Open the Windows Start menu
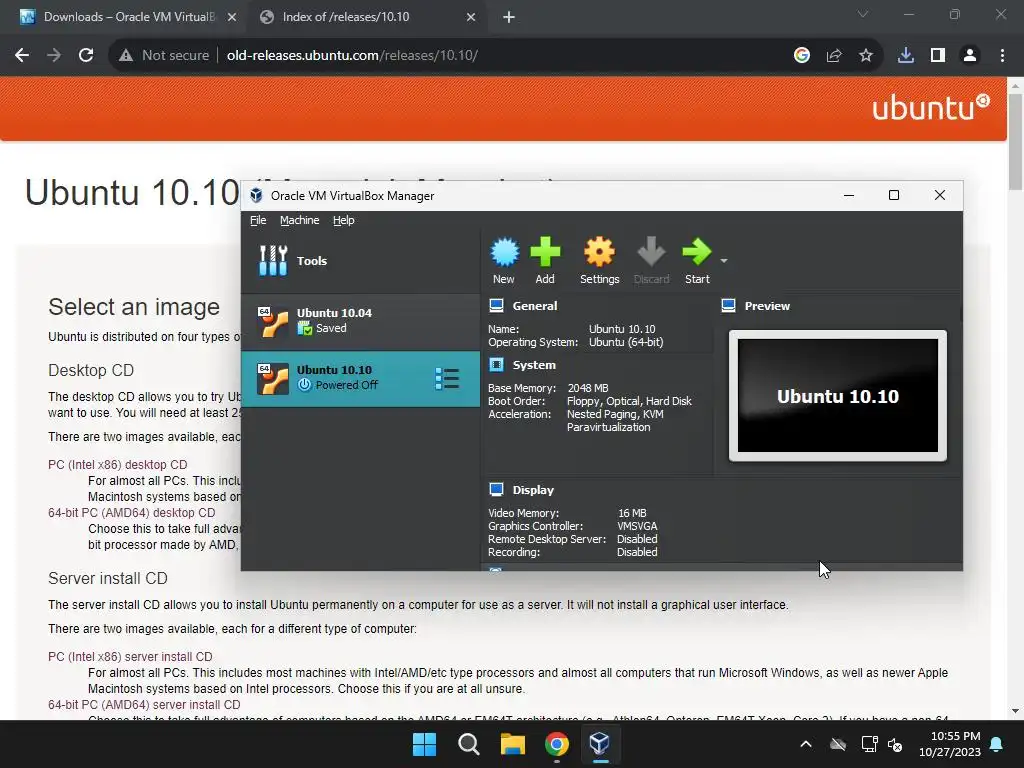The height and width of the screenshot is (768, 1024). [x=424, y=744]
